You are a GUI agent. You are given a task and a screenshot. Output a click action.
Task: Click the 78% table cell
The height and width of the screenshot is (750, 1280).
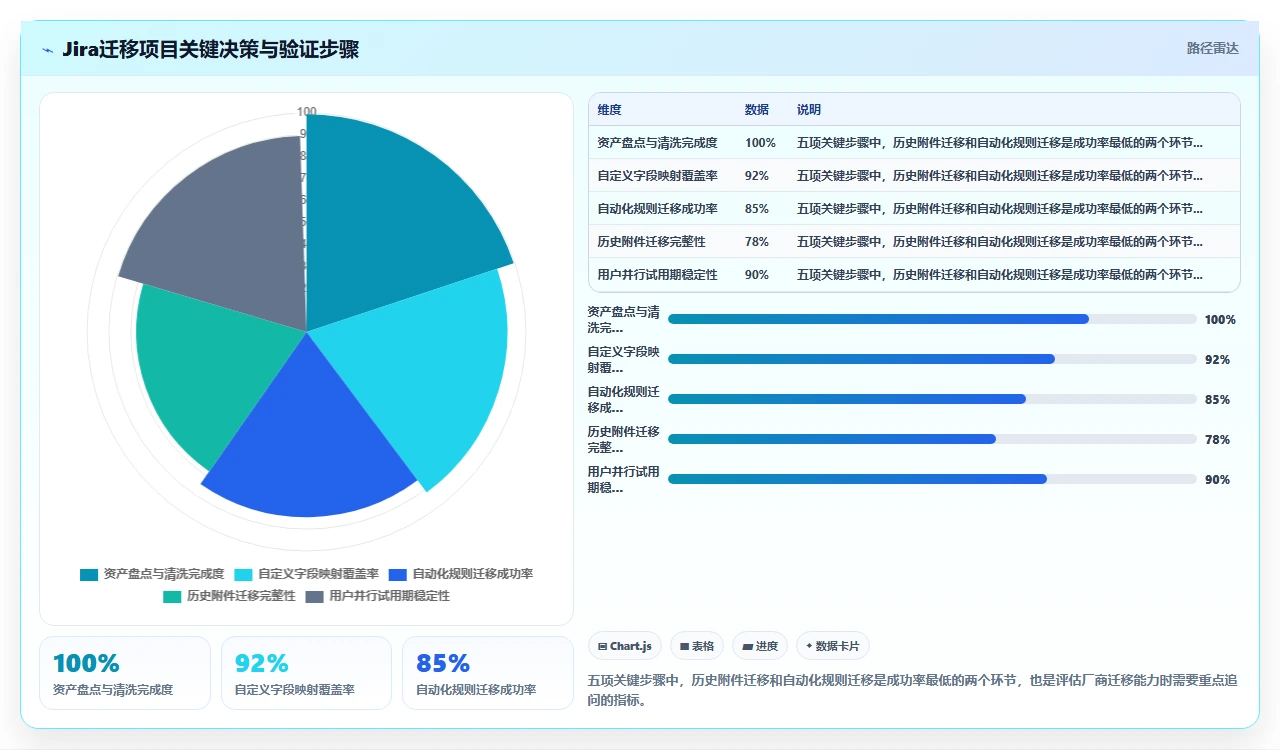[x=757, y=242]
